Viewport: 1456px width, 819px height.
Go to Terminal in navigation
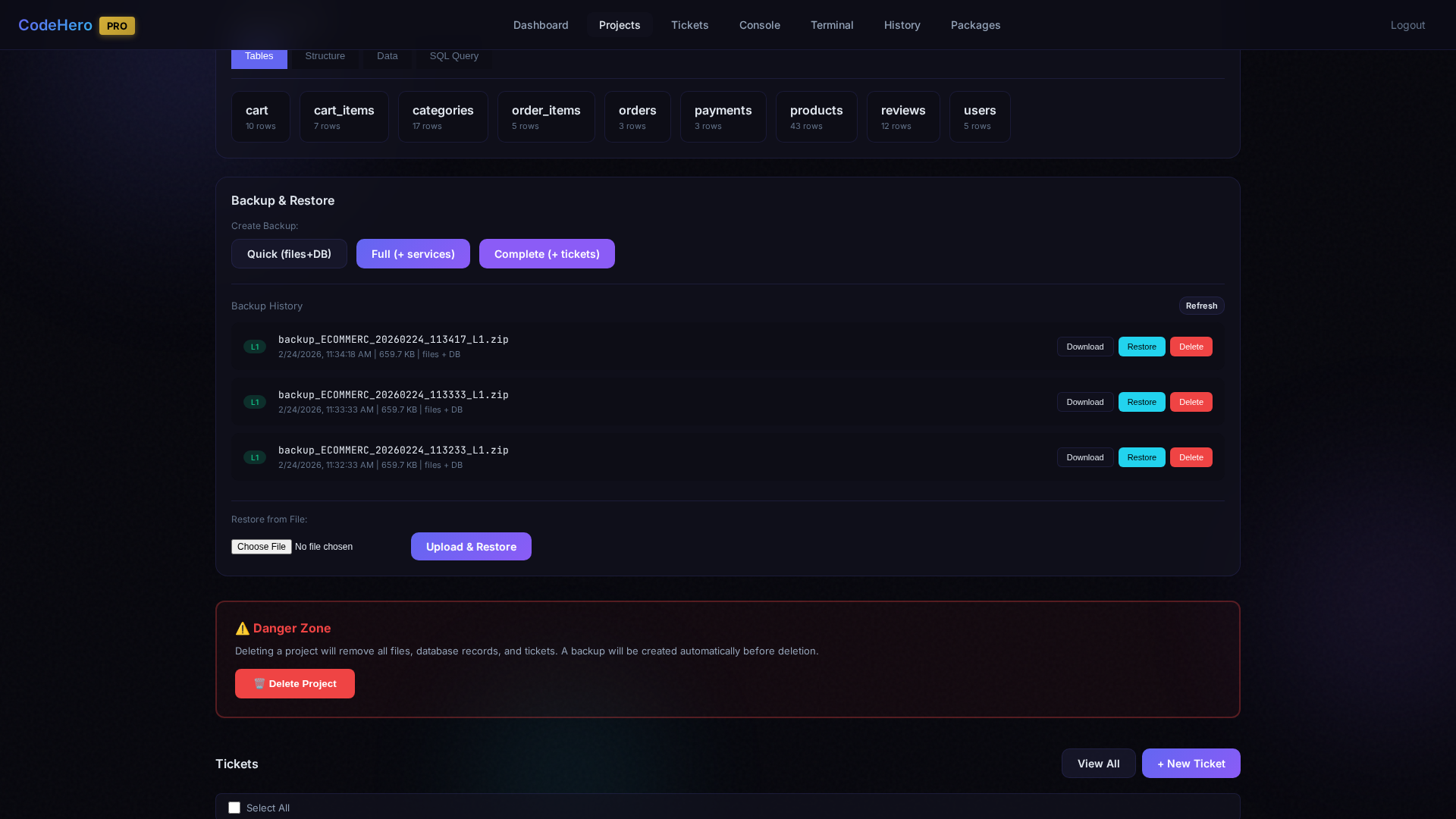[x=831, y=25]
